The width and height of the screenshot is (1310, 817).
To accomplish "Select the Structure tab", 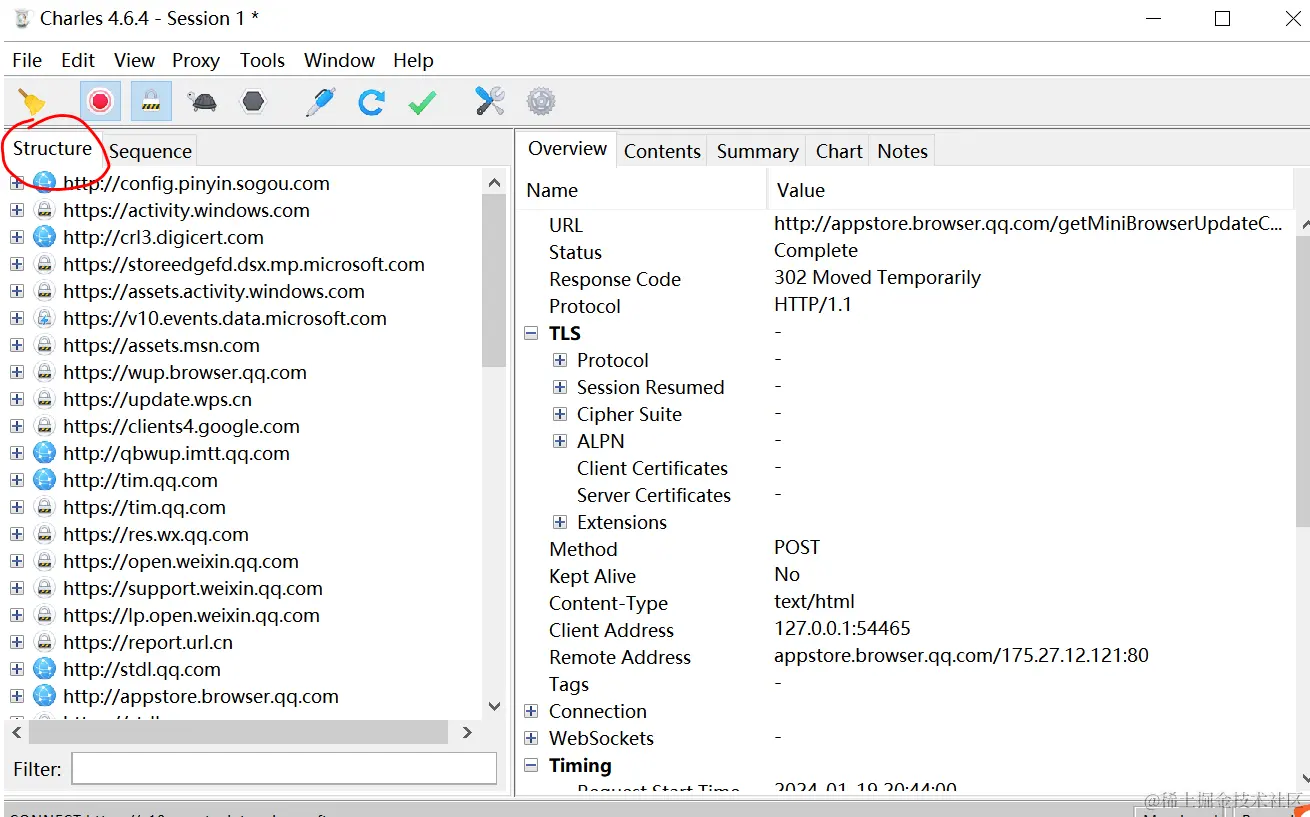I will pos(52,148).
